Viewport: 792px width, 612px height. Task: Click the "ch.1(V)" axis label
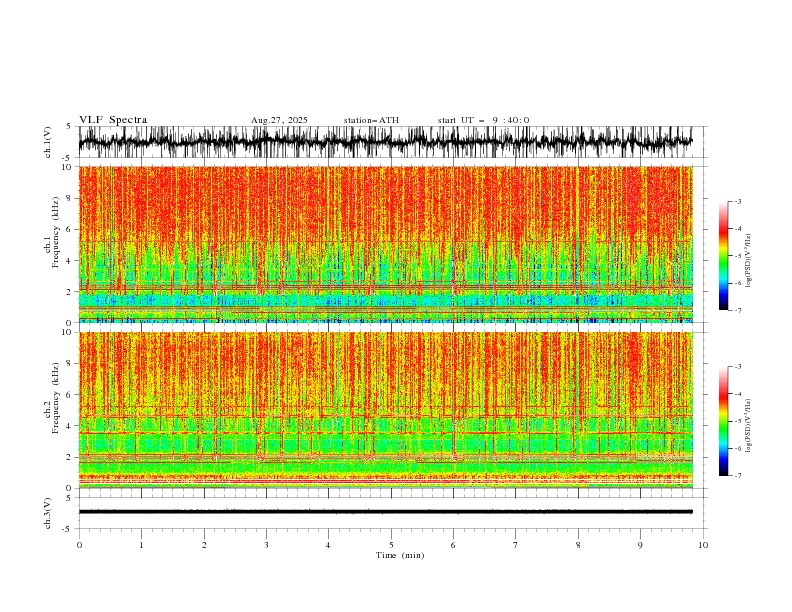pyautogui.click(x=48, y=142)
